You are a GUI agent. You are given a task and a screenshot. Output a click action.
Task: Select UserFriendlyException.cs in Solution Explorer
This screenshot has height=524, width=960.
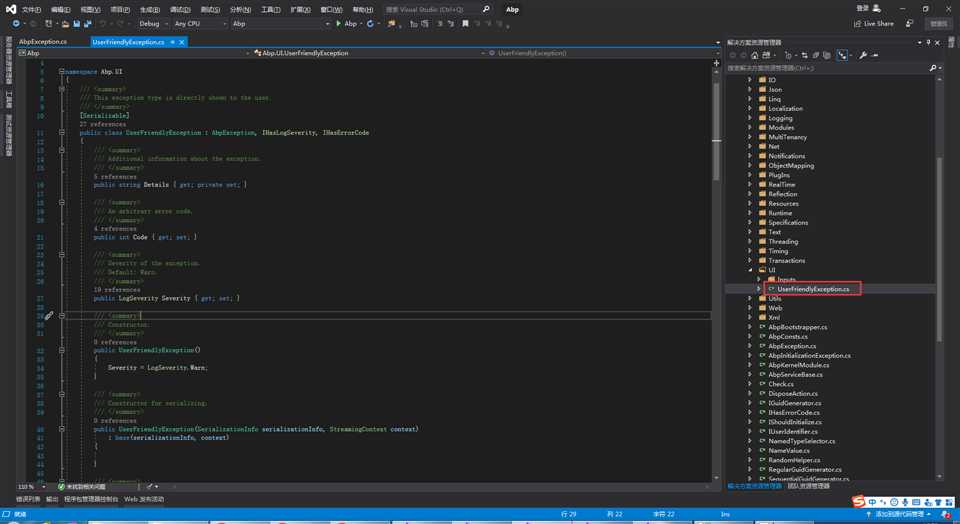[813, 289]
